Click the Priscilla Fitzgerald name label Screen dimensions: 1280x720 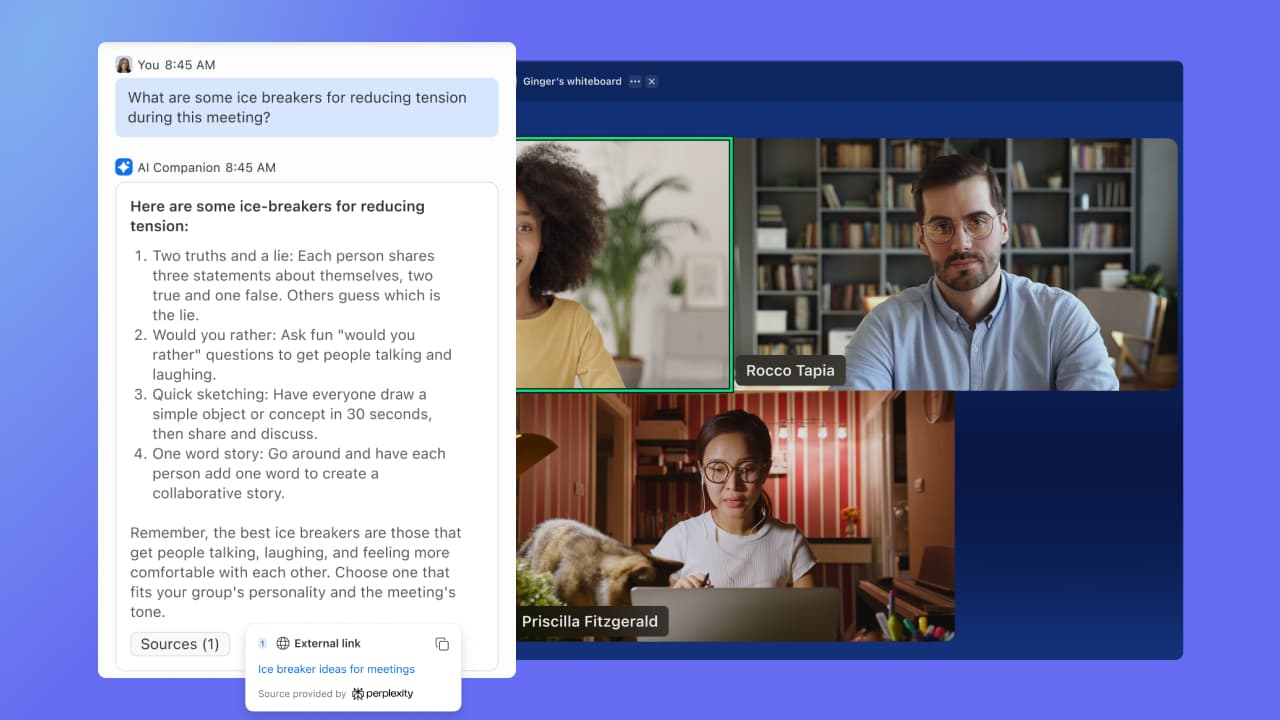[x=590, y=621]
